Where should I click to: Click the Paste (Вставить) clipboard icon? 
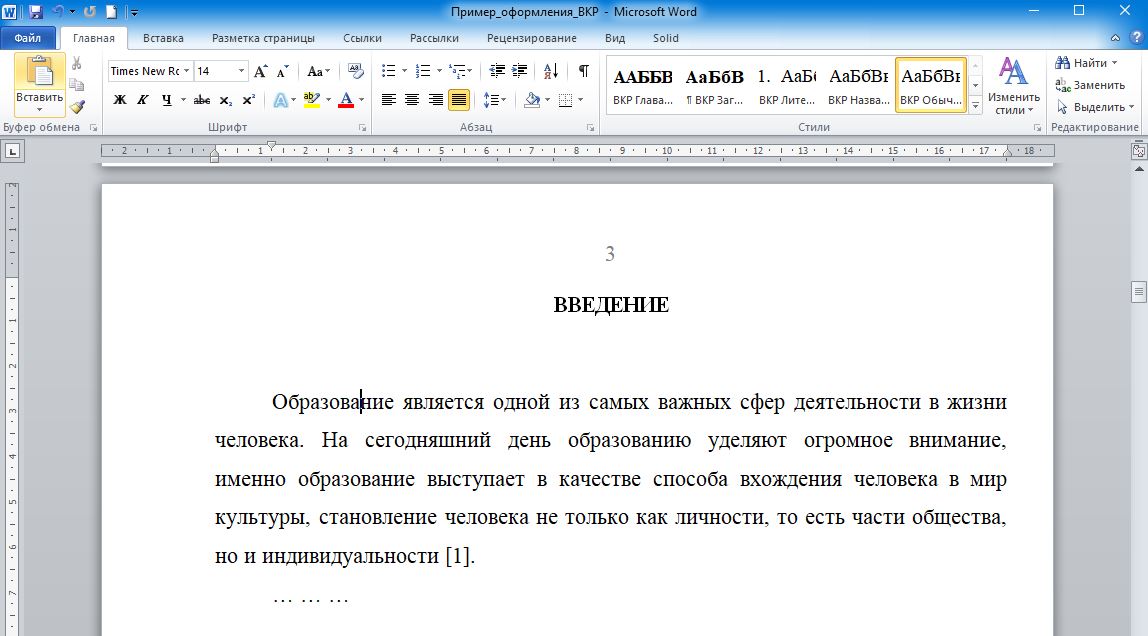(x=40, y=72)
